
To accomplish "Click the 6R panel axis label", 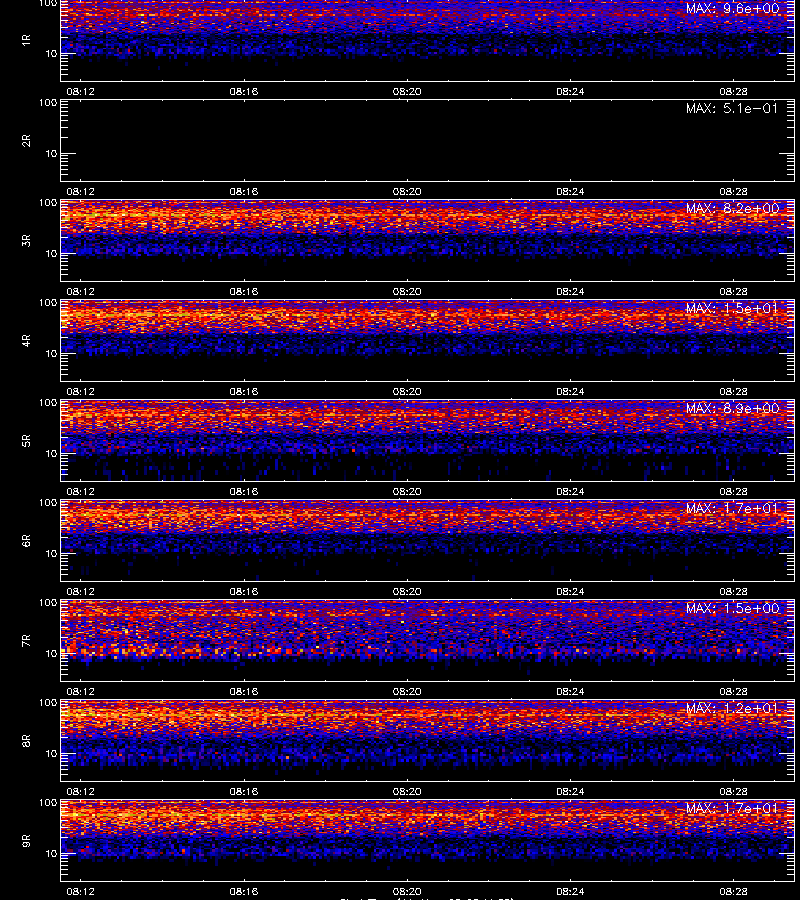I will pos(26,540).
